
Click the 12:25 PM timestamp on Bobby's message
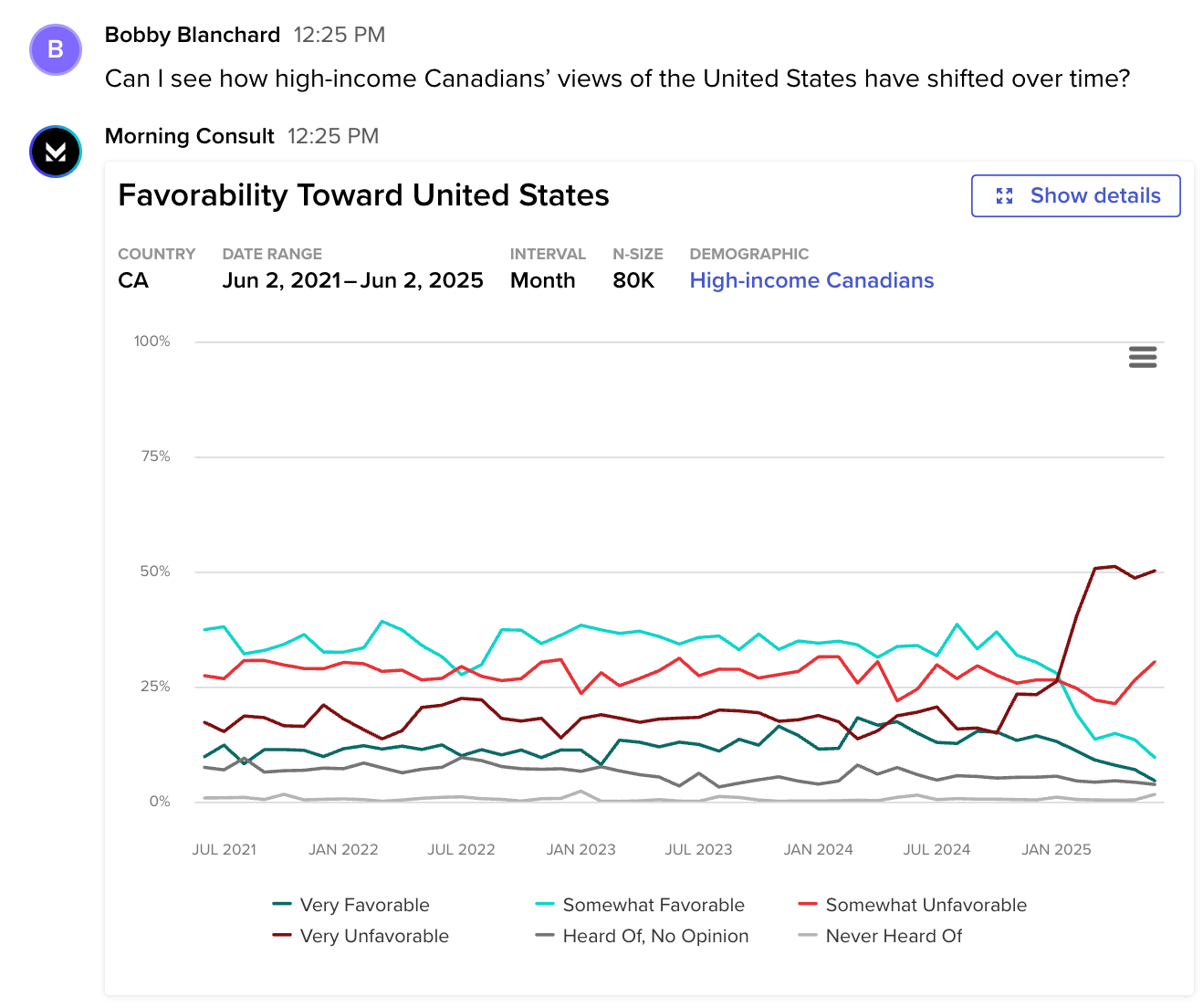[340, 35]
